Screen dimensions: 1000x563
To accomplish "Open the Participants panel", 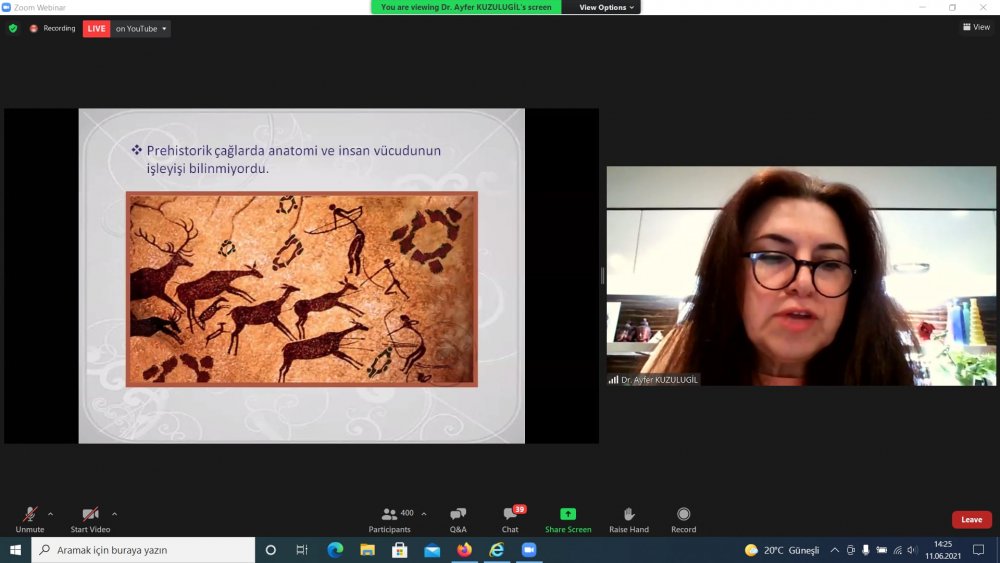I will [390, 517].
